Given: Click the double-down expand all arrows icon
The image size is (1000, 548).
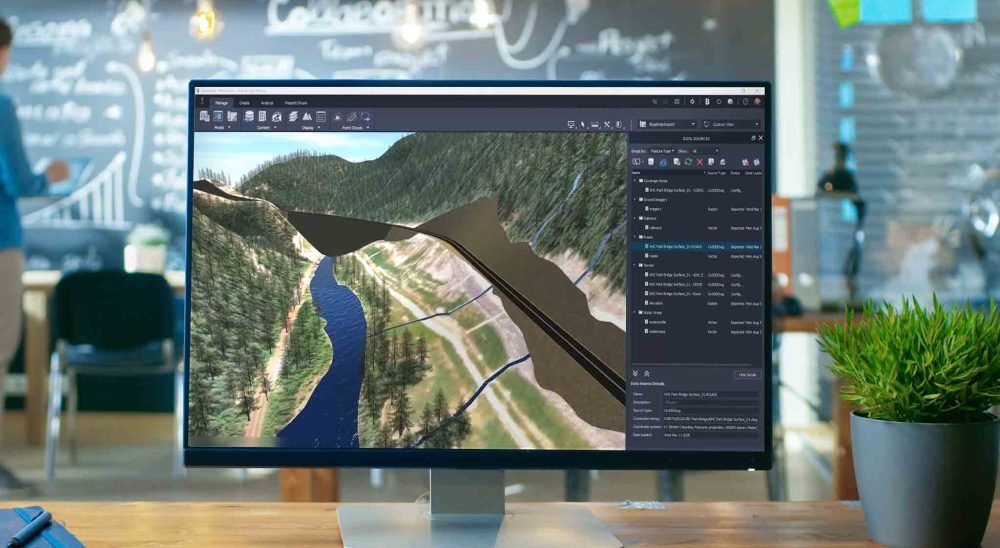Looking at the screenshot, I should pyautogui.click(x=637, y=373).
